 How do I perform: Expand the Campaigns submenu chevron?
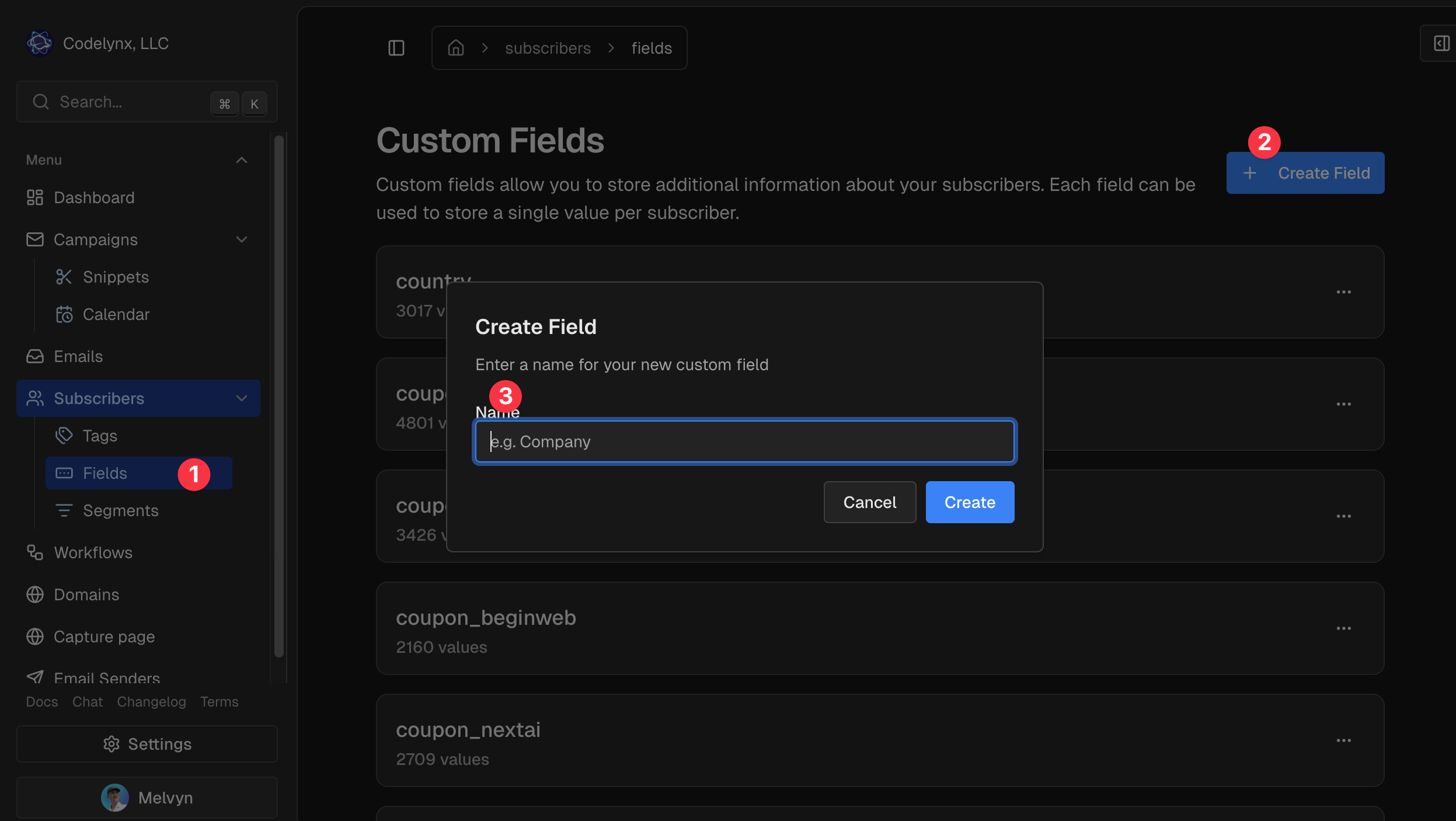click(x=242, y=239)
